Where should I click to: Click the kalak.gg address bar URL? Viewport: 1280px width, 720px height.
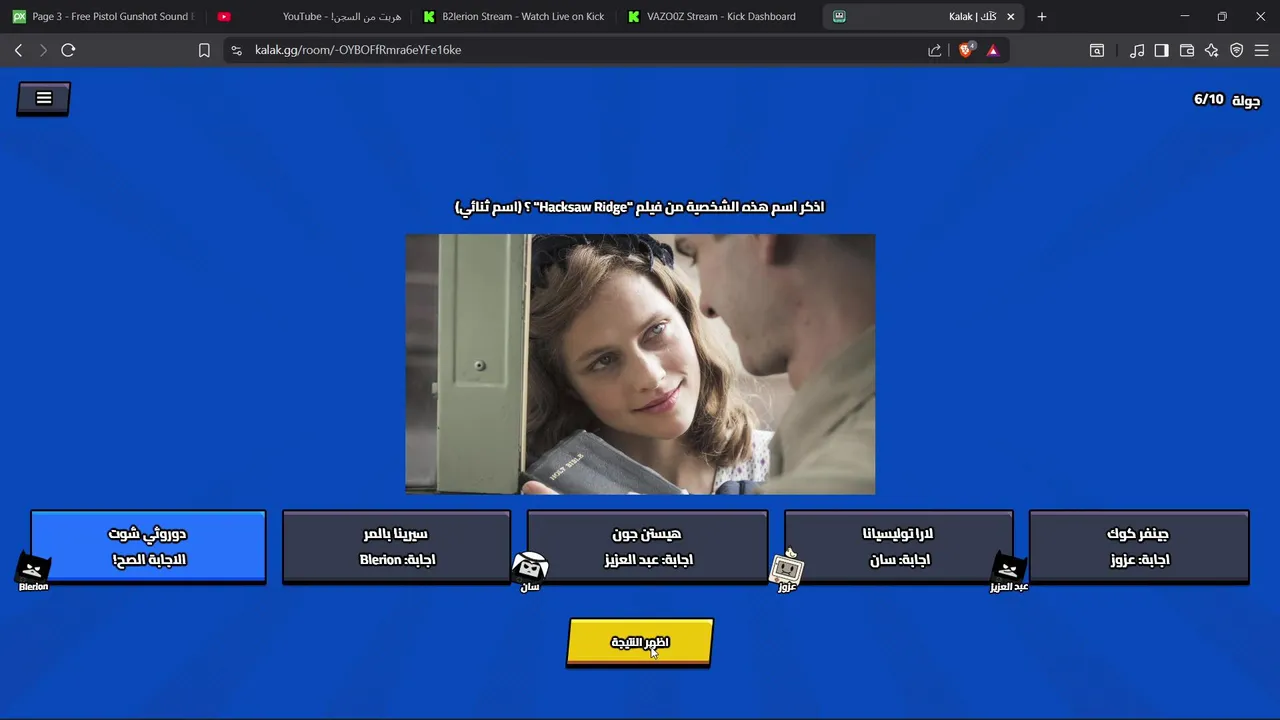pyautogui.click(x=358, y=50)
